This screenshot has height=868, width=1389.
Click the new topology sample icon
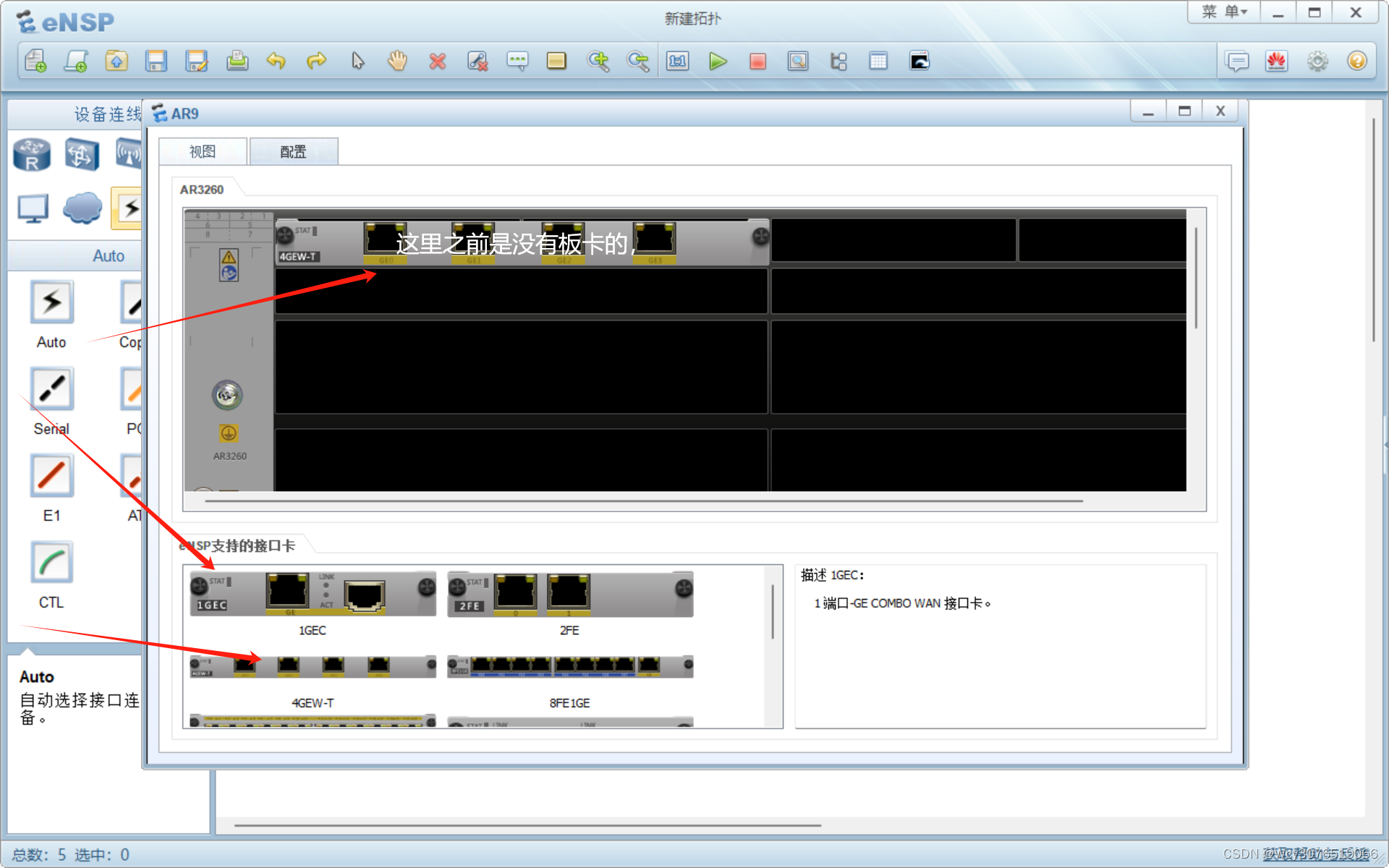pos(76,61)
